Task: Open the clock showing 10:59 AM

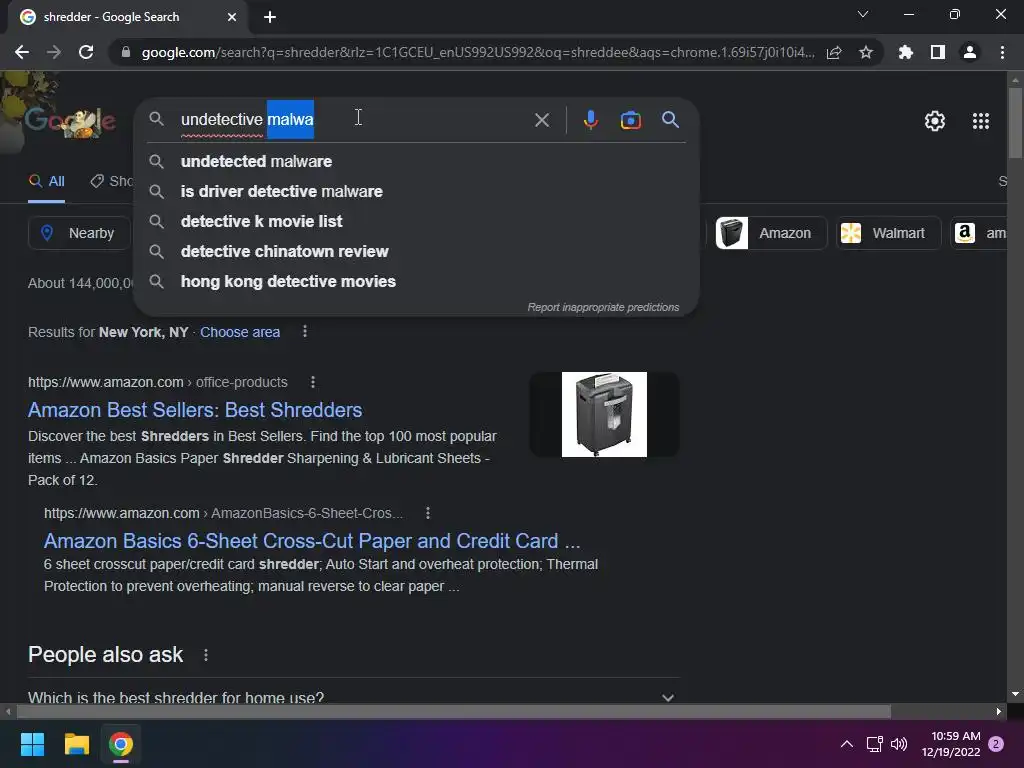Action: coord(951,744)
